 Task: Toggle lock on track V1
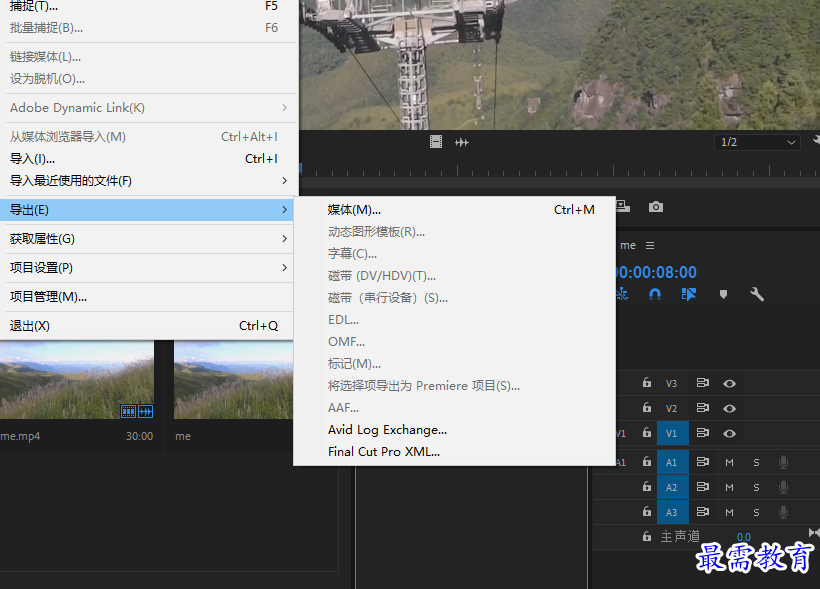point(647,433)
